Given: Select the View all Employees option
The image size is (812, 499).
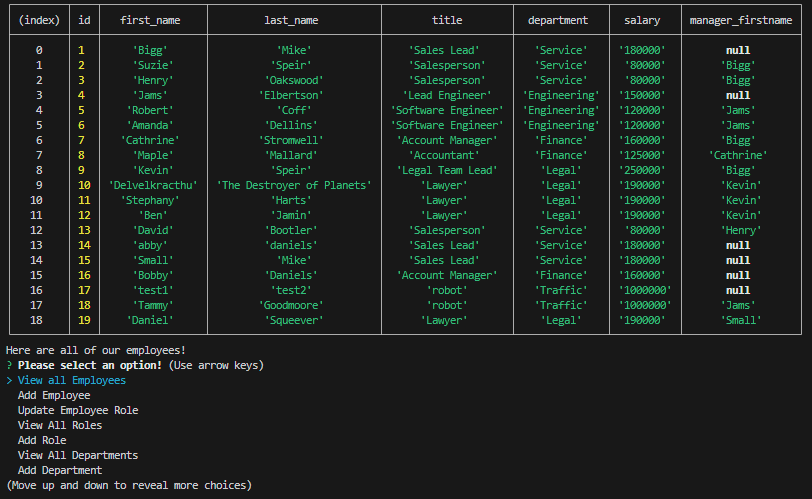Looking at the screenshot, I should point(72,380).
